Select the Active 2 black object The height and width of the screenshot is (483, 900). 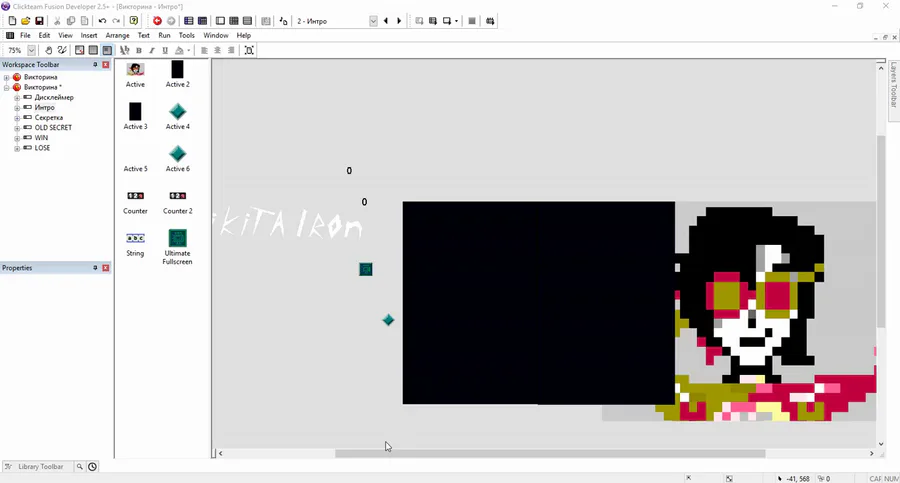pos(177,74)
